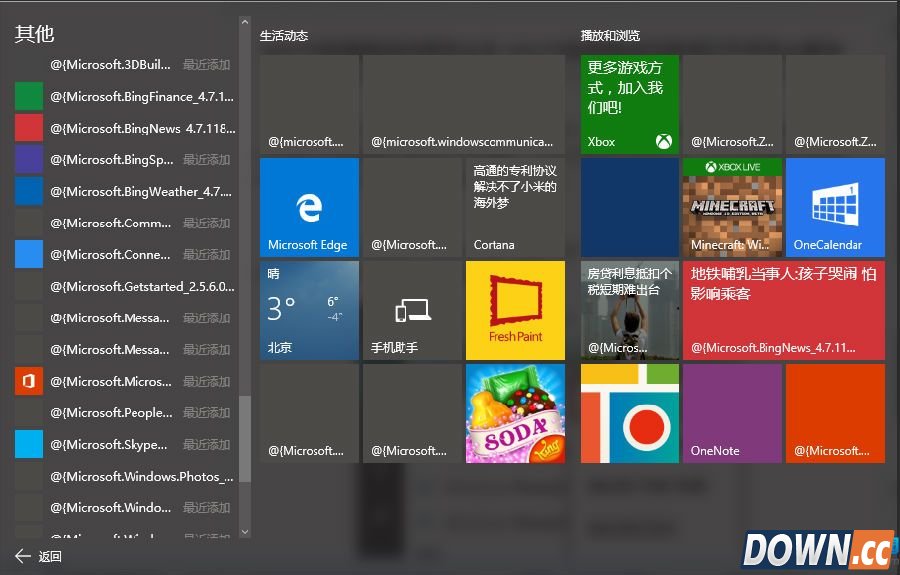
Task: Launch the Candy Crush Soda tile
Action: point(515,413)
